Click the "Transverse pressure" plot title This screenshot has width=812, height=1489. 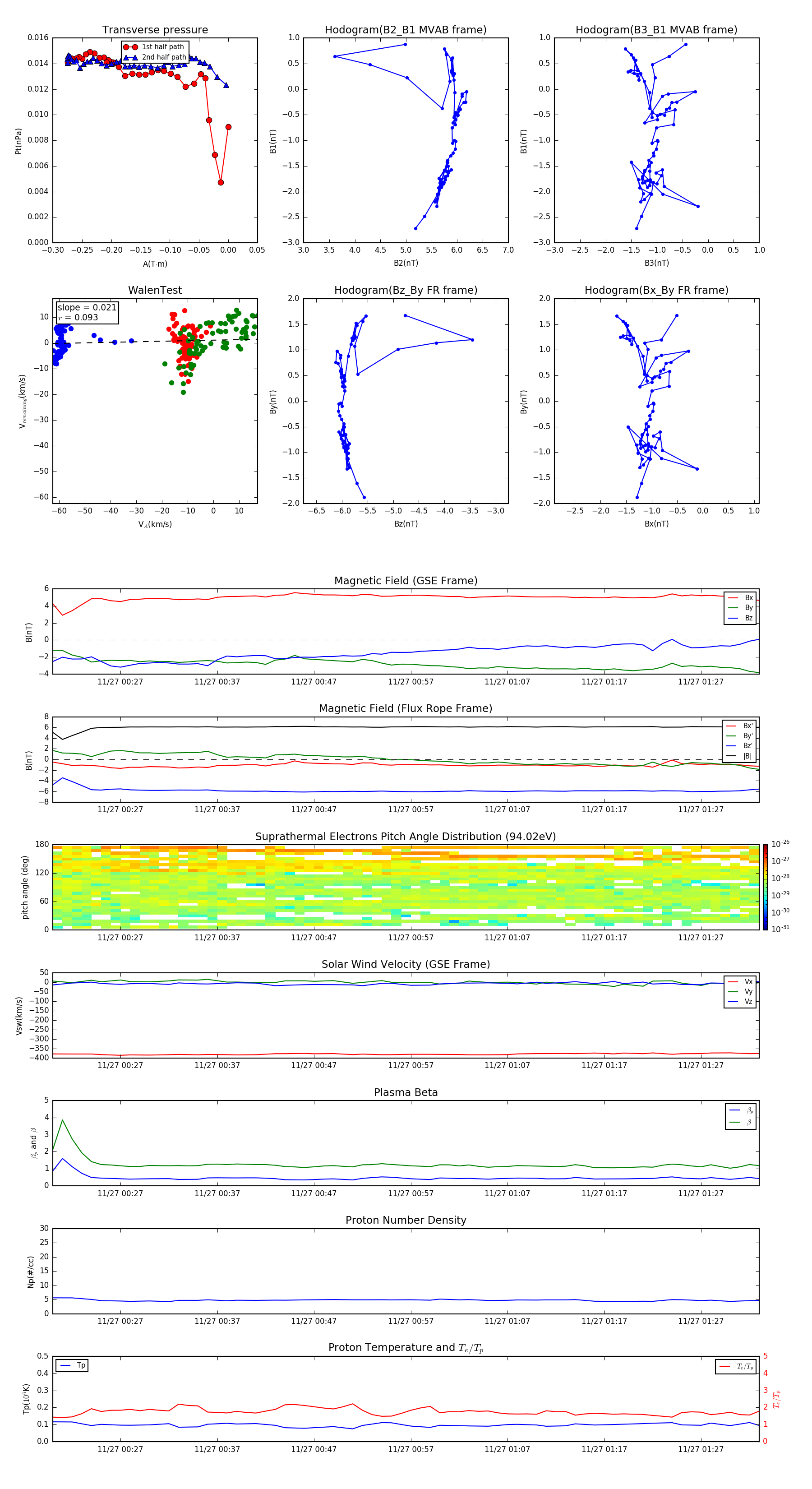pos(155,30)
